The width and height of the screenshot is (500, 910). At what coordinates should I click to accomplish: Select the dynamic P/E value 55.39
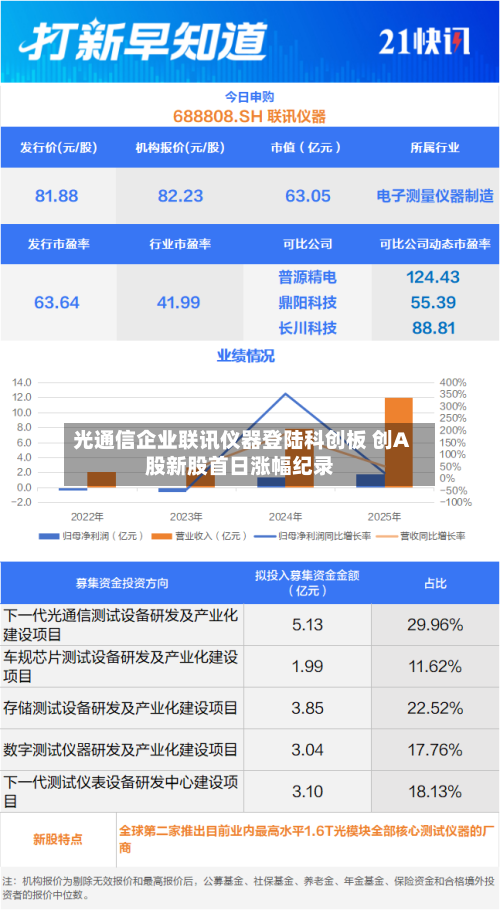pos(433,302)
